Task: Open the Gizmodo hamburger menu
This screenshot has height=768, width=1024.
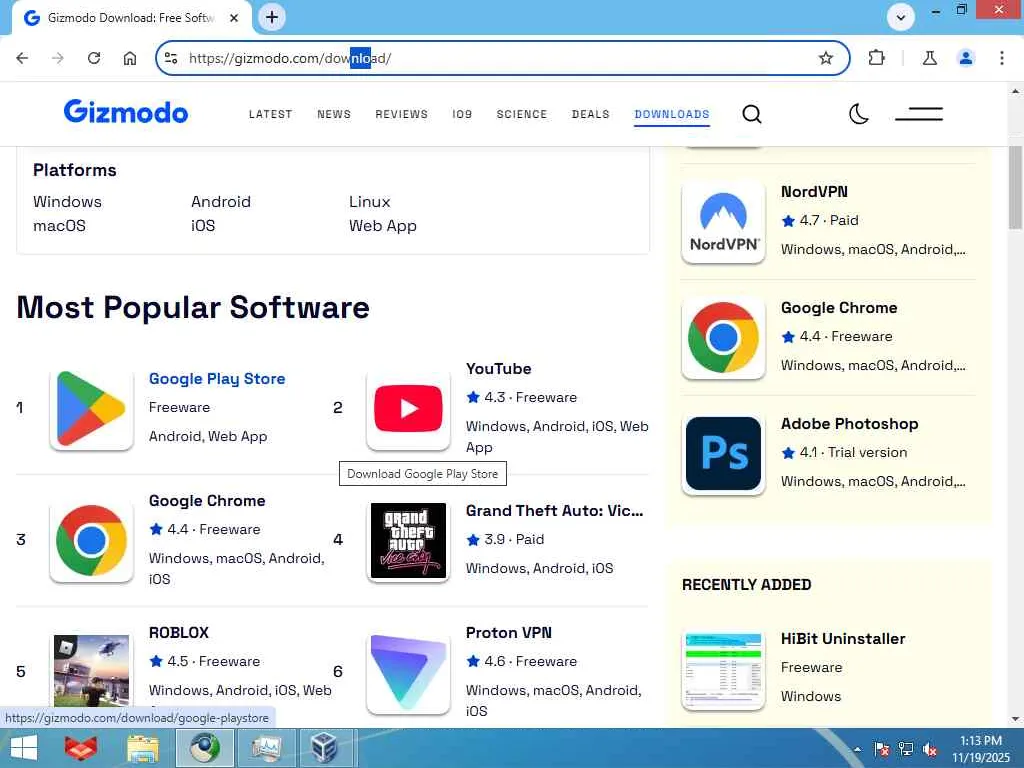Action: (x=919, y=114)
